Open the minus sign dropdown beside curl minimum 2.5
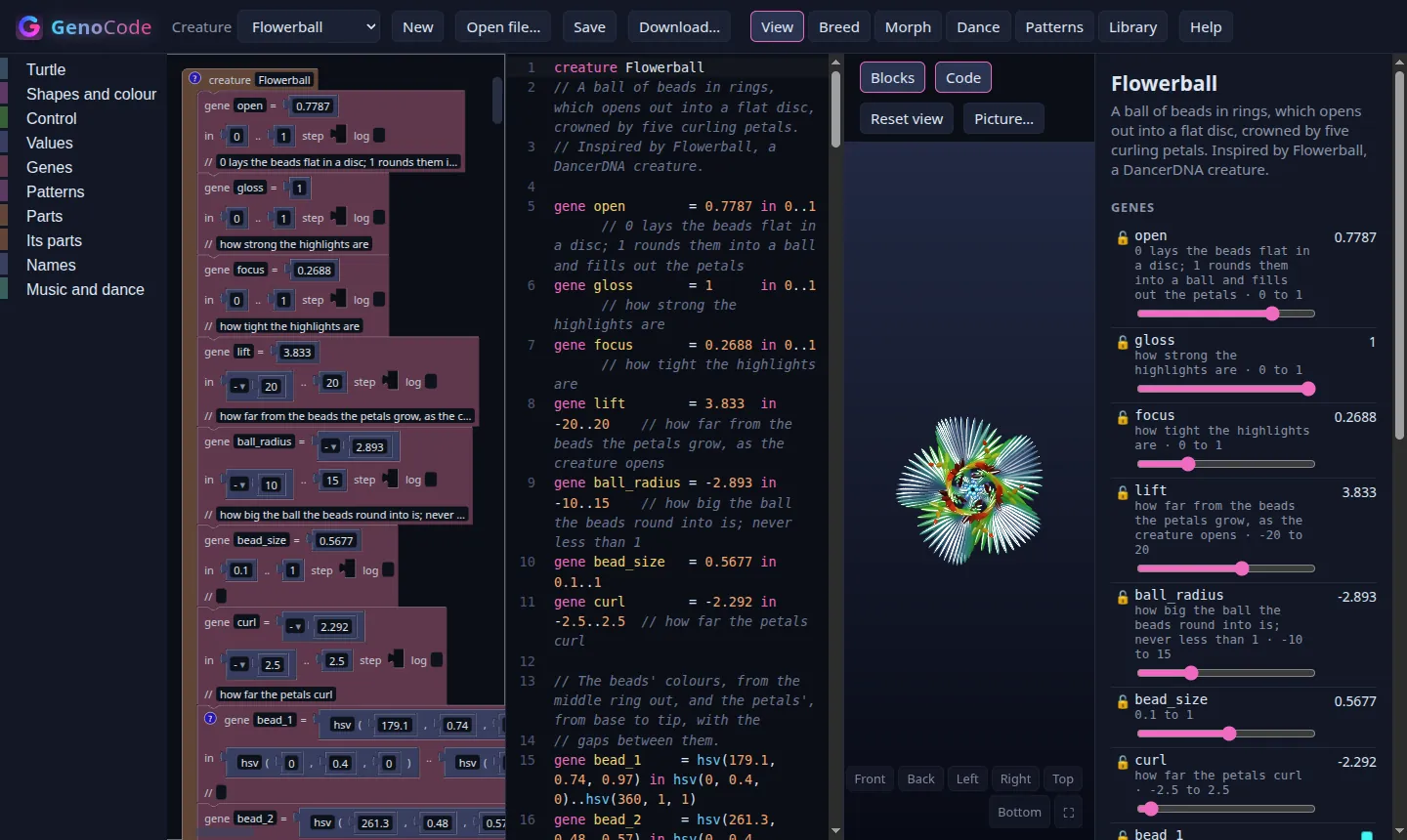This screenshot has height=840, width=1407. point(239,664)
